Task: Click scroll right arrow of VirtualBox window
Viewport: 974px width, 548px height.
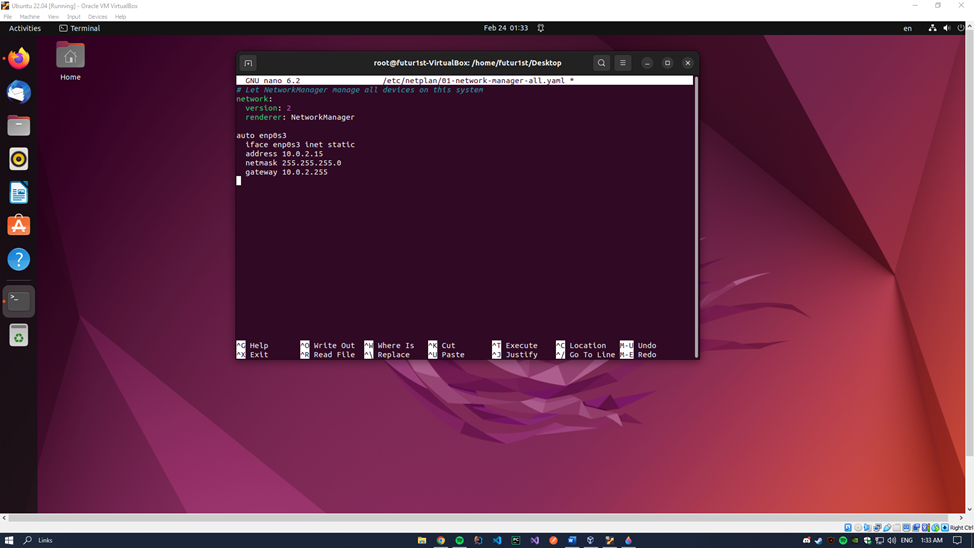Action: (961, 518)
